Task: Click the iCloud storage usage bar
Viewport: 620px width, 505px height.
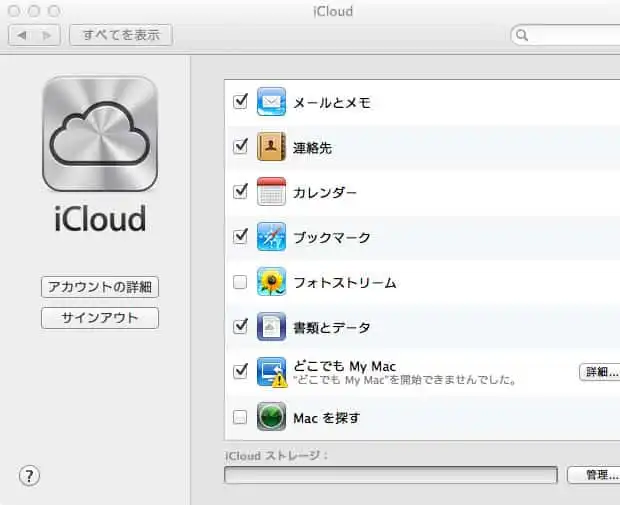Action: 390,475
